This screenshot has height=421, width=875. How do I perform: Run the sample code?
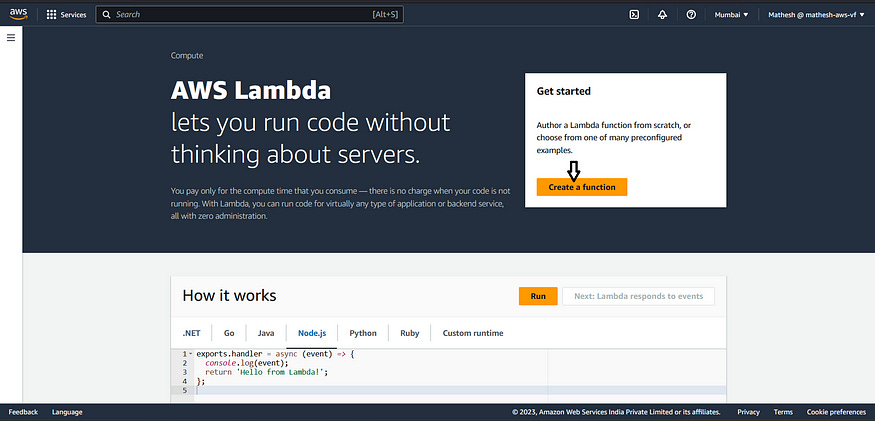click(x=538, y=296)
